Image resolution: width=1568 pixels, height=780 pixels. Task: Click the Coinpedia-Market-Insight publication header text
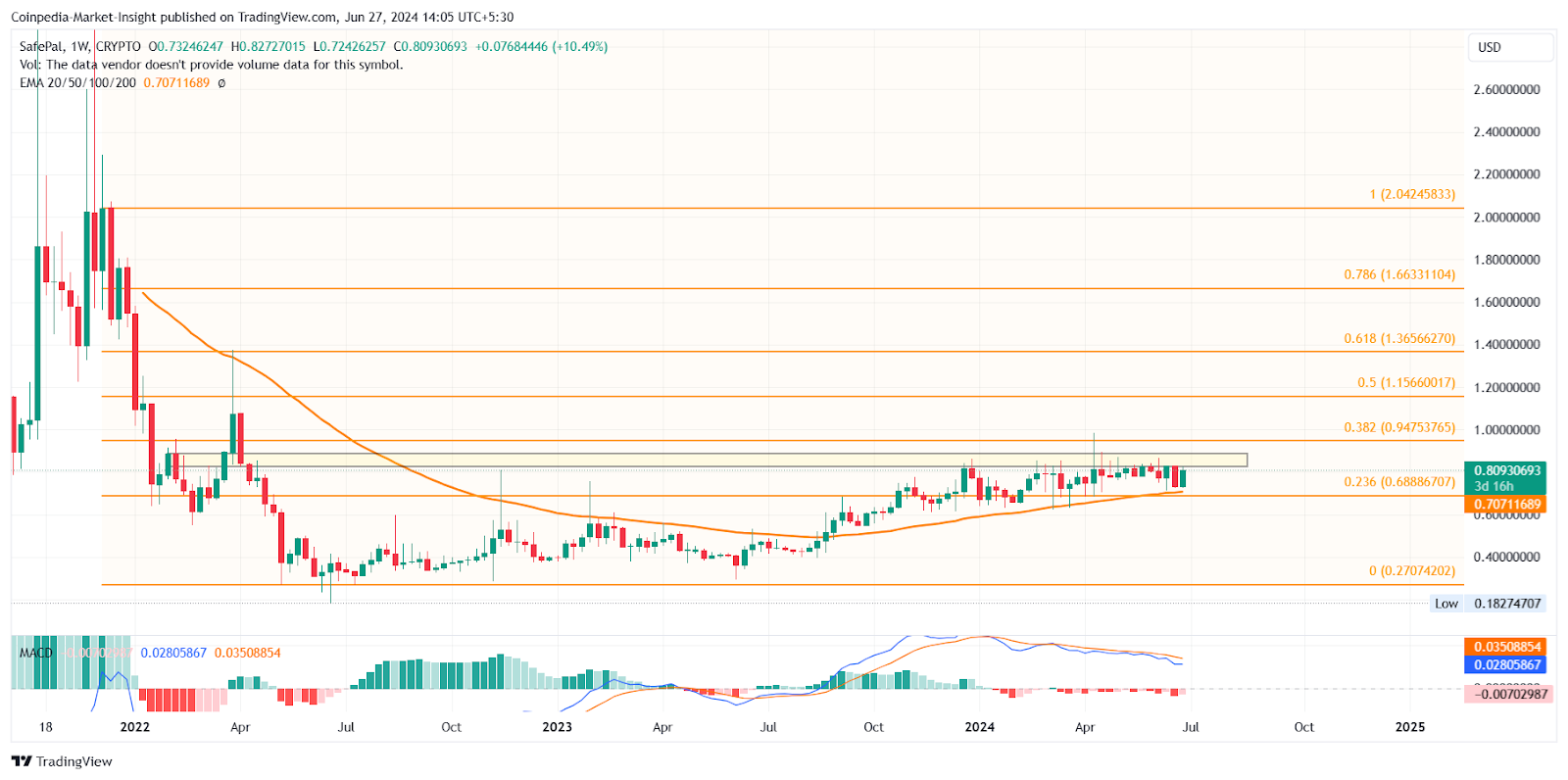click(x=262, y=17)
